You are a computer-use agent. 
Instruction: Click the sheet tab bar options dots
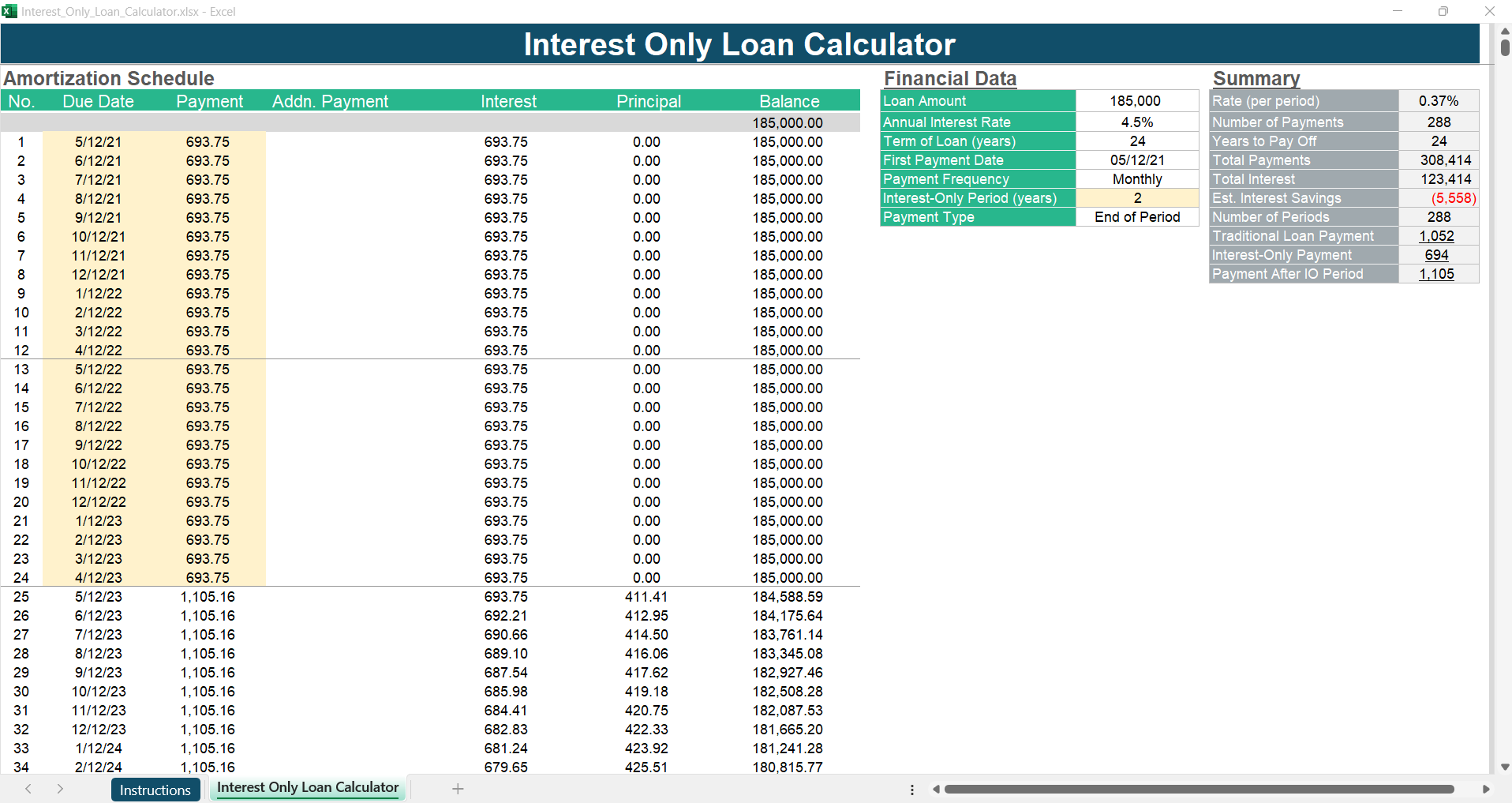coord(912,790)
